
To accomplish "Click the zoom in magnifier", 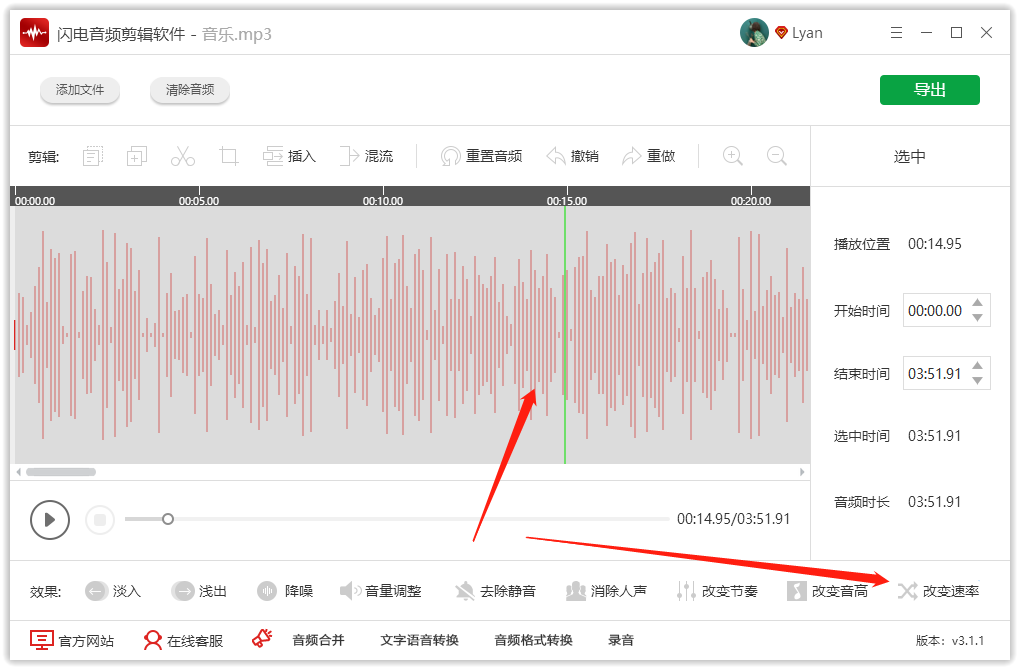I will (733, 156).
